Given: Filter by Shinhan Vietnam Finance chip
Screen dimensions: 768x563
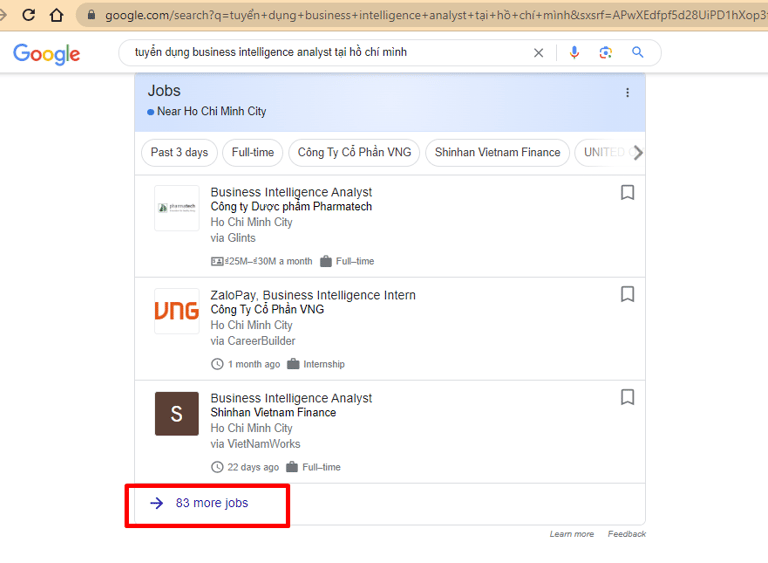Looking at the screenshot, I should point(498,152).
